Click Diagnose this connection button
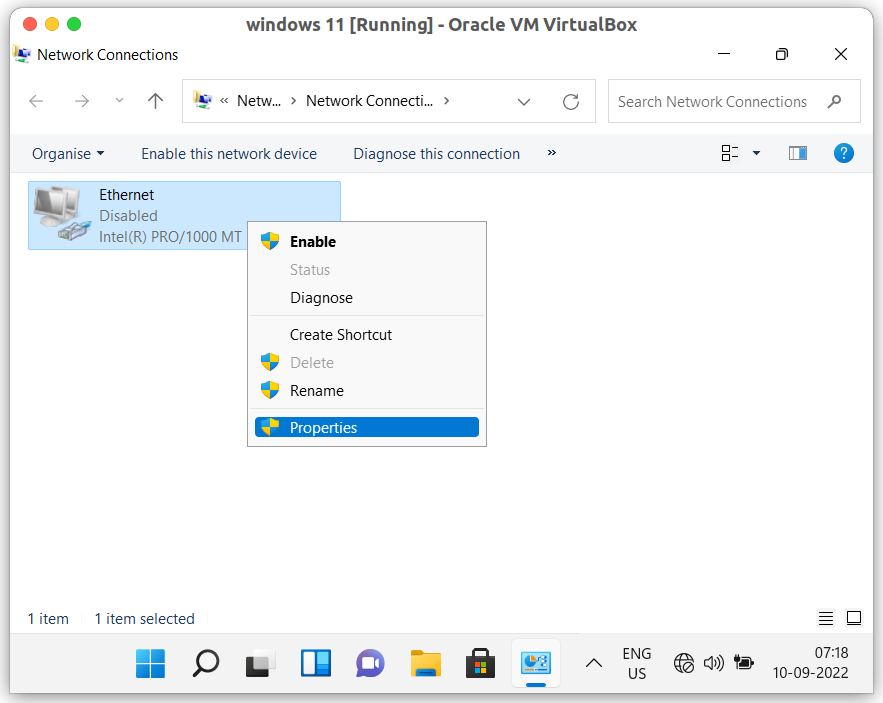The width and height of the screenshot is (883, 703). tap(436, 153)
